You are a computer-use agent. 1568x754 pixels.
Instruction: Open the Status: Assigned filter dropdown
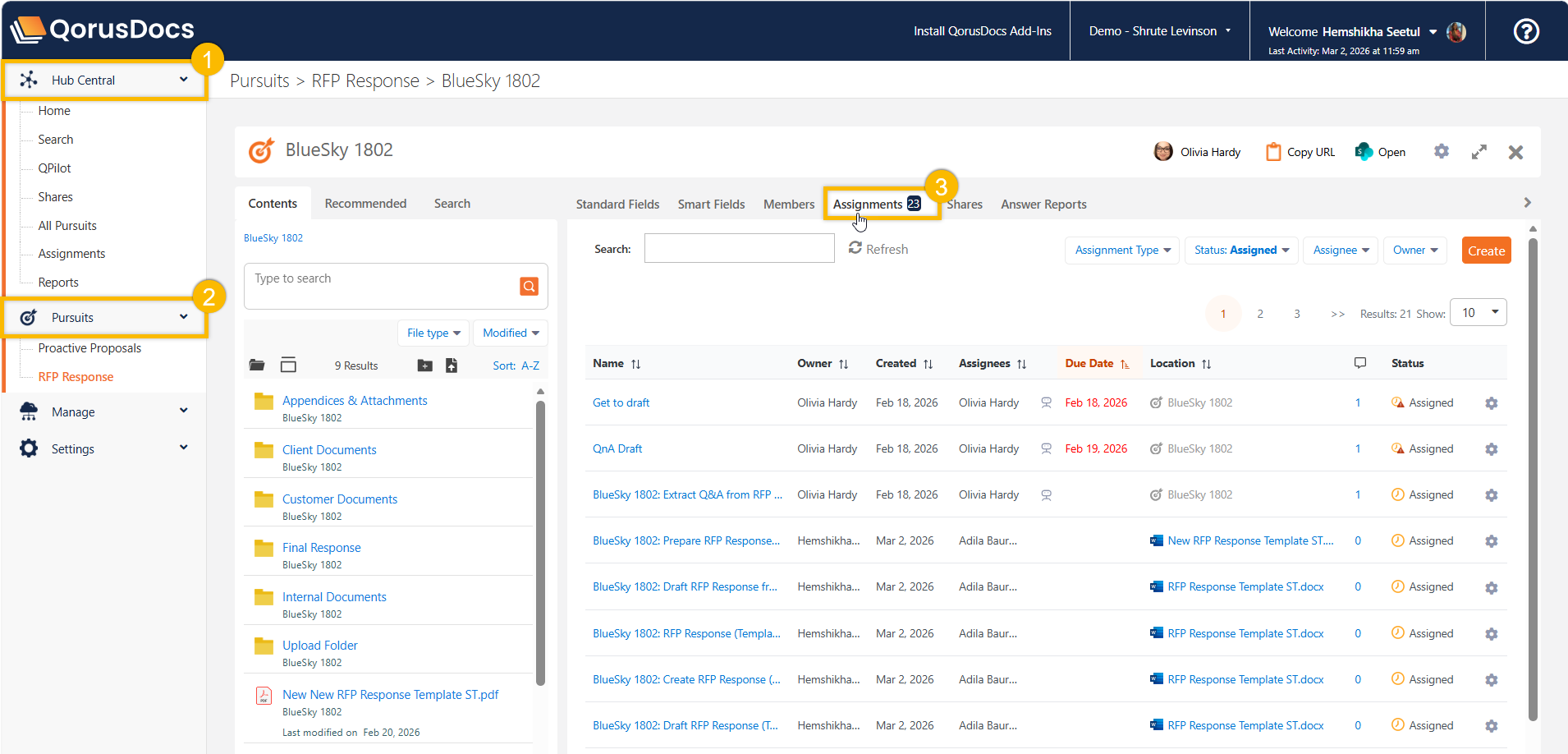point(1240,251)
